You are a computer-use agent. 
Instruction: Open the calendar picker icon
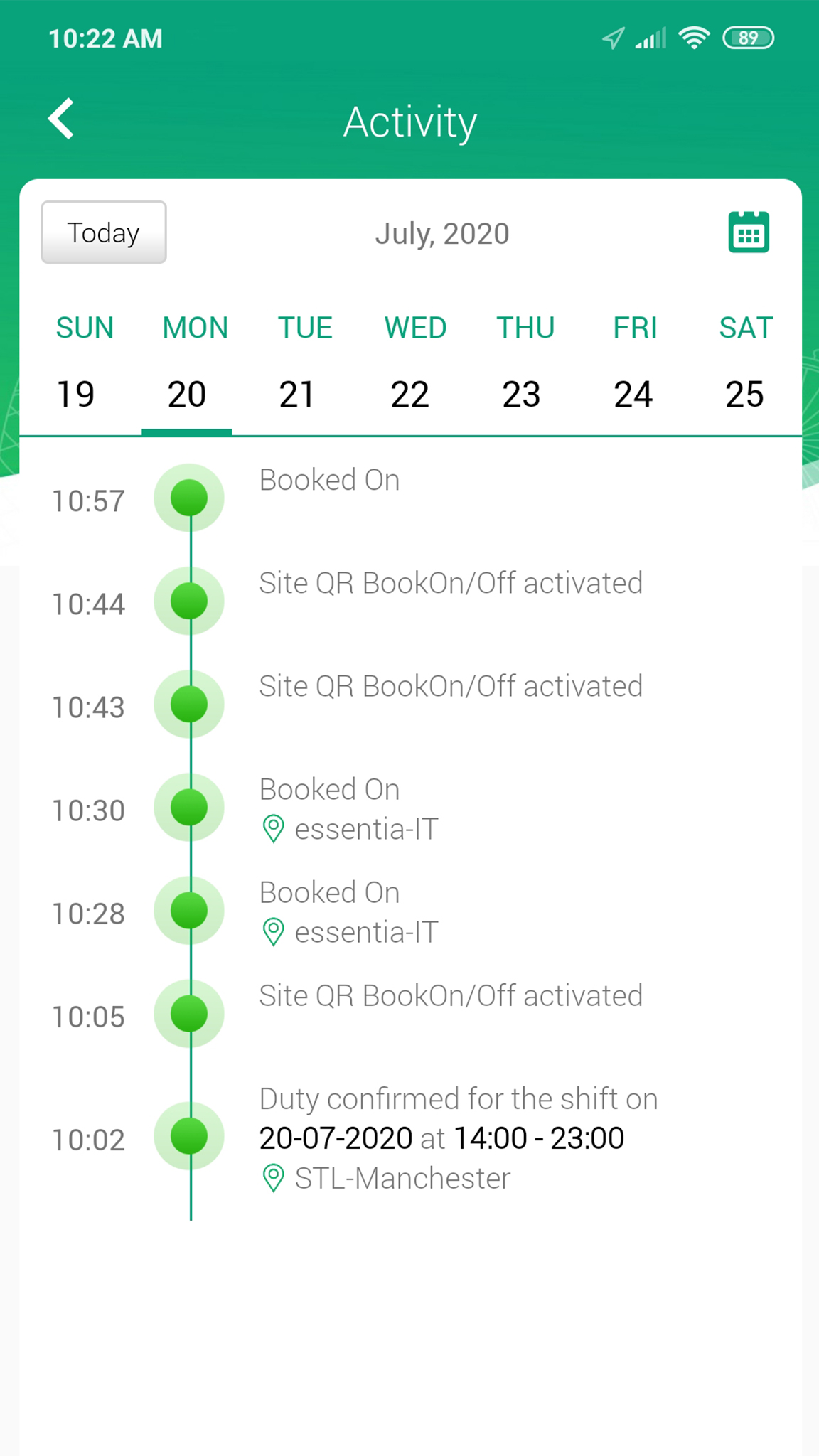(749, 232)
